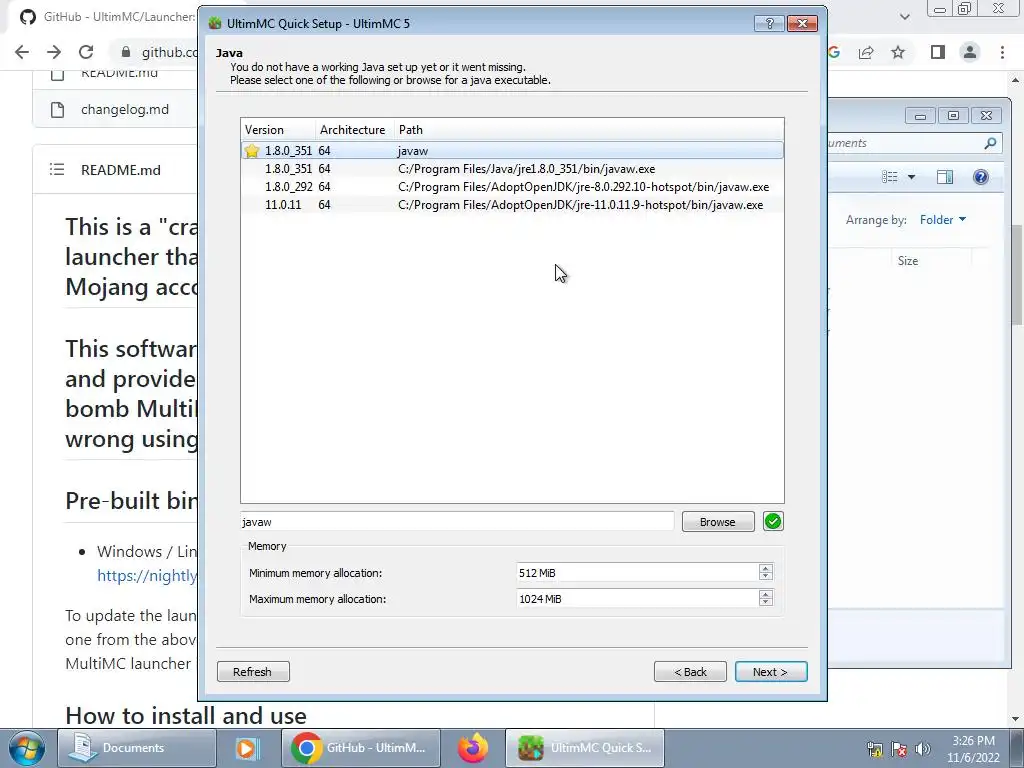Viewport: 1024px width, 768px height.
Task: Click the Back button in Quick Setup
Action: pos(690,671)
